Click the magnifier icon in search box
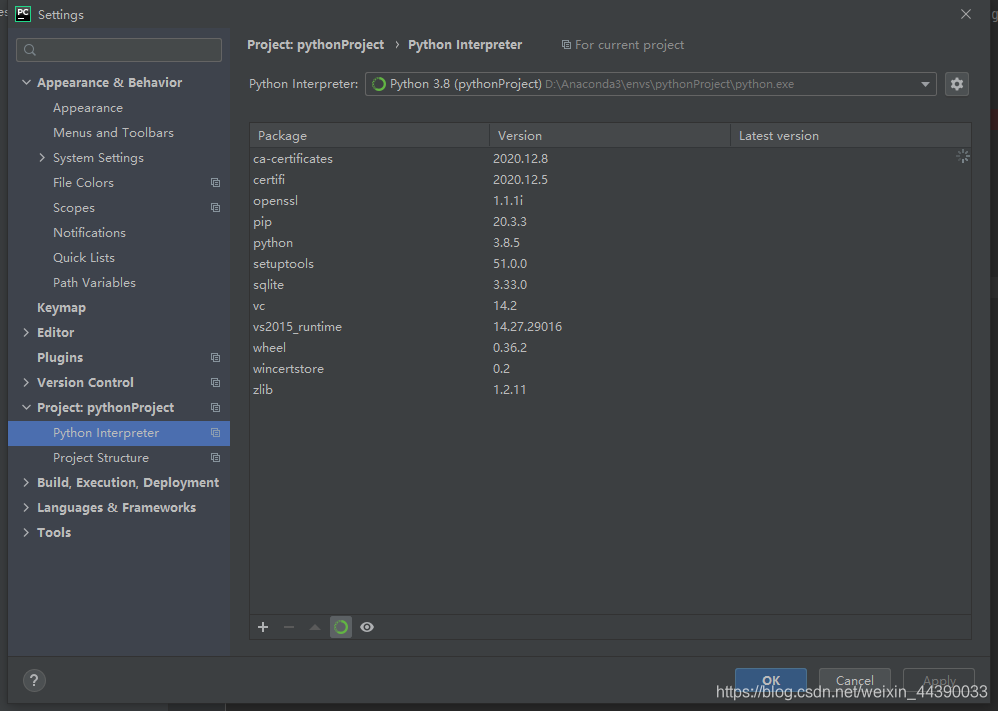Image resolution: width=998 pixels, height=711 pixels. (x=30, y=50)
